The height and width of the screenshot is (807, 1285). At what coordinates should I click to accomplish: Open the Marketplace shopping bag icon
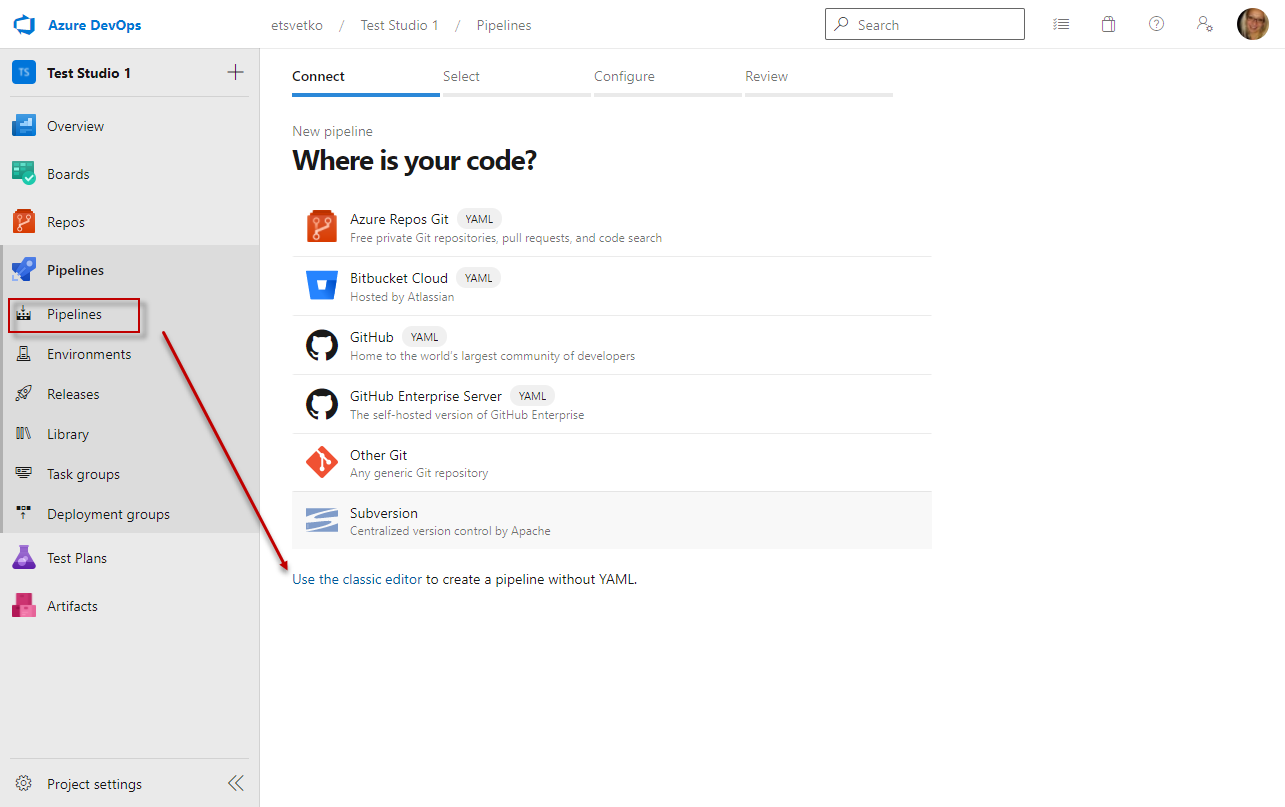tap(1108, 24)
